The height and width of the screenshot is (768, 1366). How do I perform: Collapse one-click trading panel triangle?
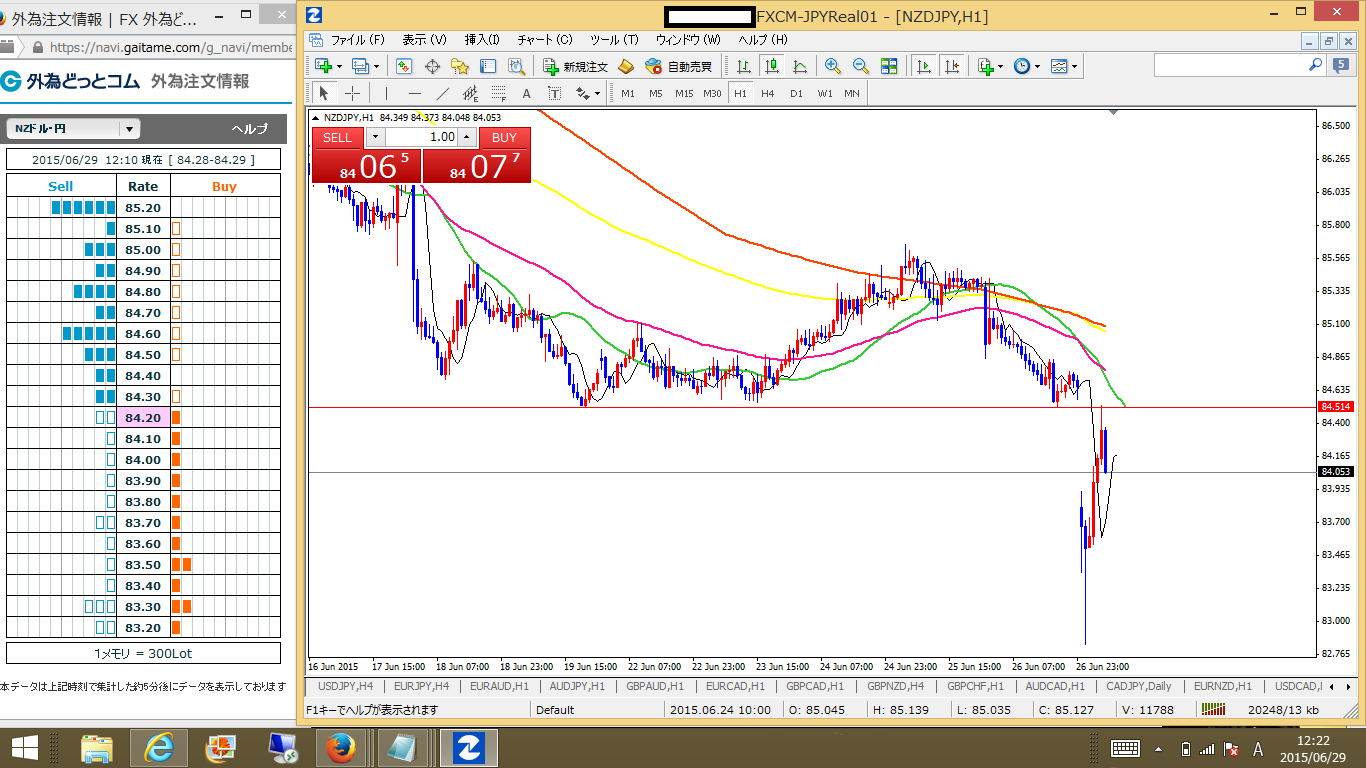point(317,117)
